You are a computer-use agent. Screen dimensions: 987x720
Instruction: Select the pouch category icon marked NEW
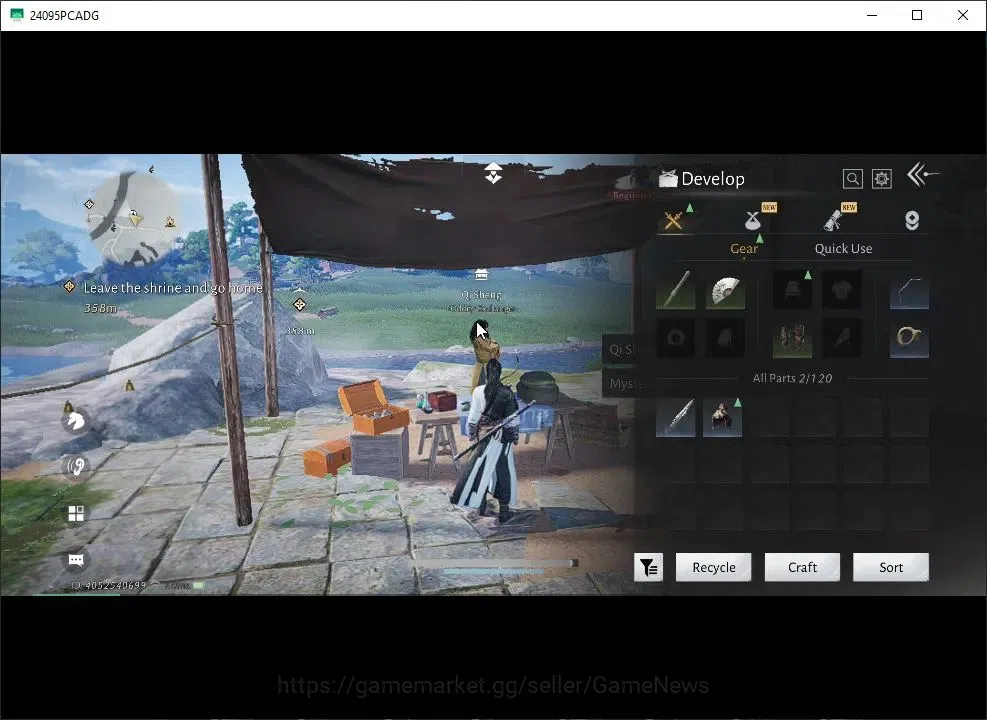pyautogui.click(x=753, y=220)
